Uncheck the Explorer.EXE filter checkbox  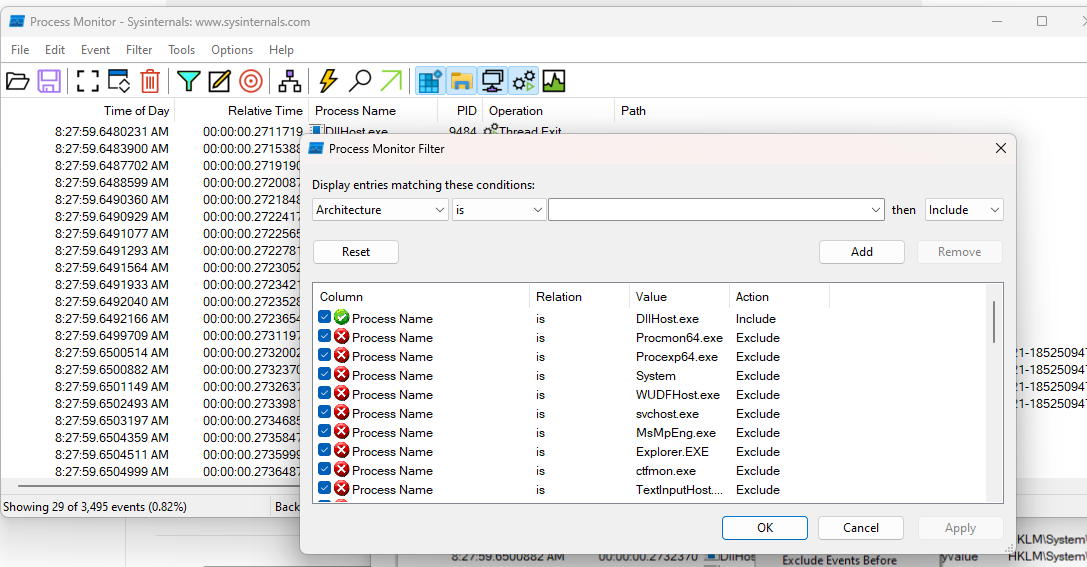[324, 450]
